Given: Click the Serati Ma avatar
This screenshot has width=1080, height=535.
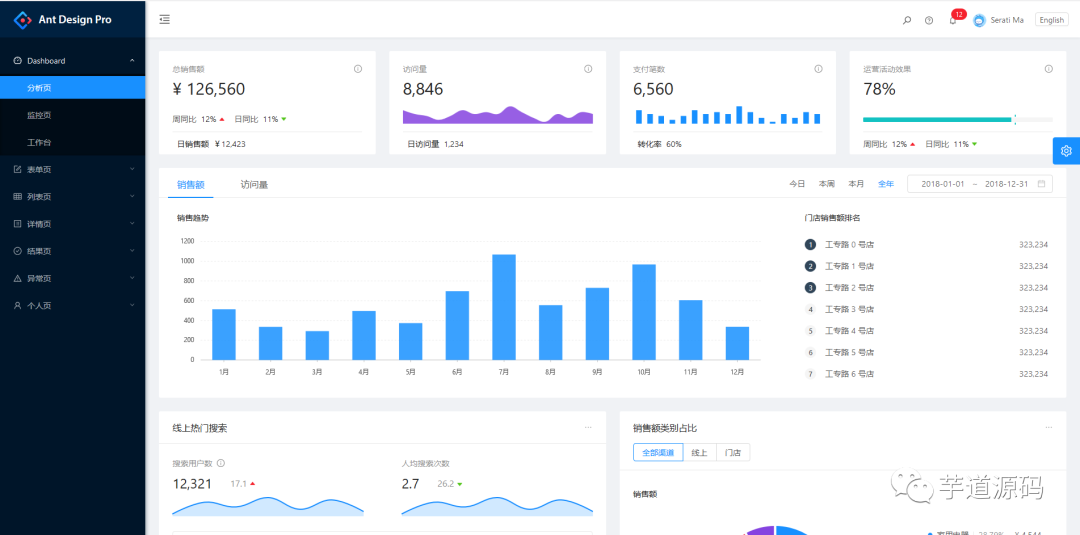Looking at the screenshot, I should (x=979, y=21).
